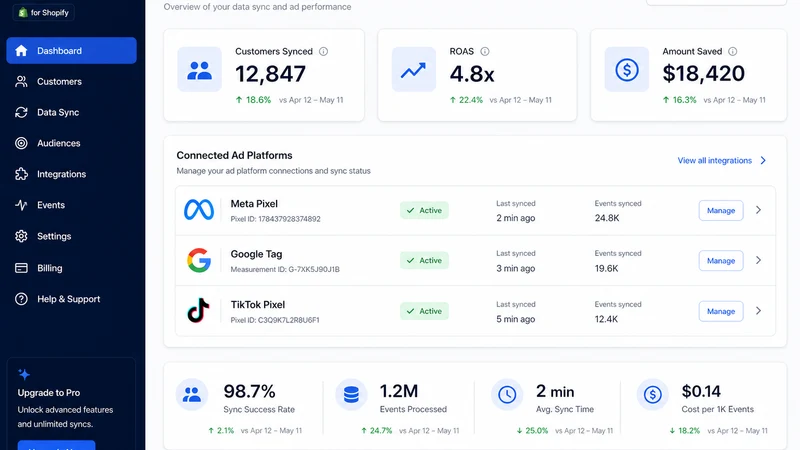Click the Active status badge for Google Tag
Viewport: 800px width, 450px height.
[424, 260]
